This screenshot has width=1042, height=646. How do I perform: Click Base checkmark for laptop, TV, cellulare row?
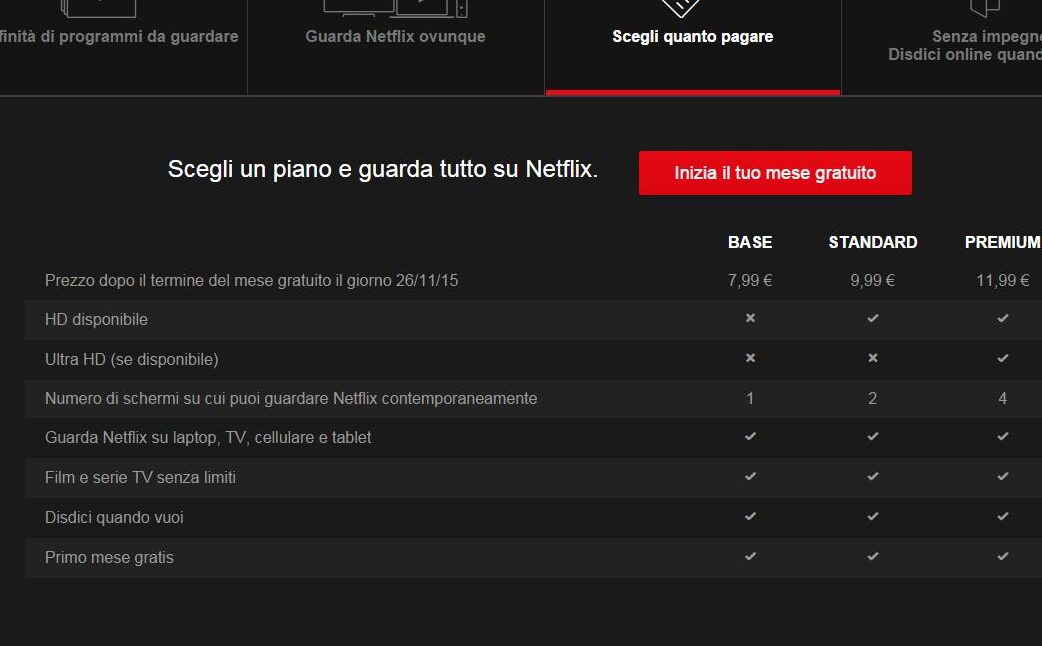tap(750, 437)
